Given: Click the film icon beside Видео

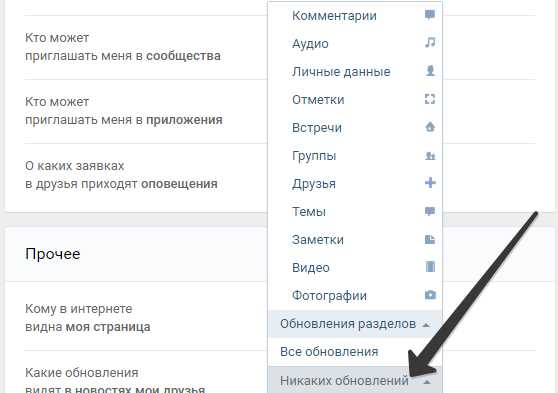Looking at the screenshot, I should coord(430,267).
